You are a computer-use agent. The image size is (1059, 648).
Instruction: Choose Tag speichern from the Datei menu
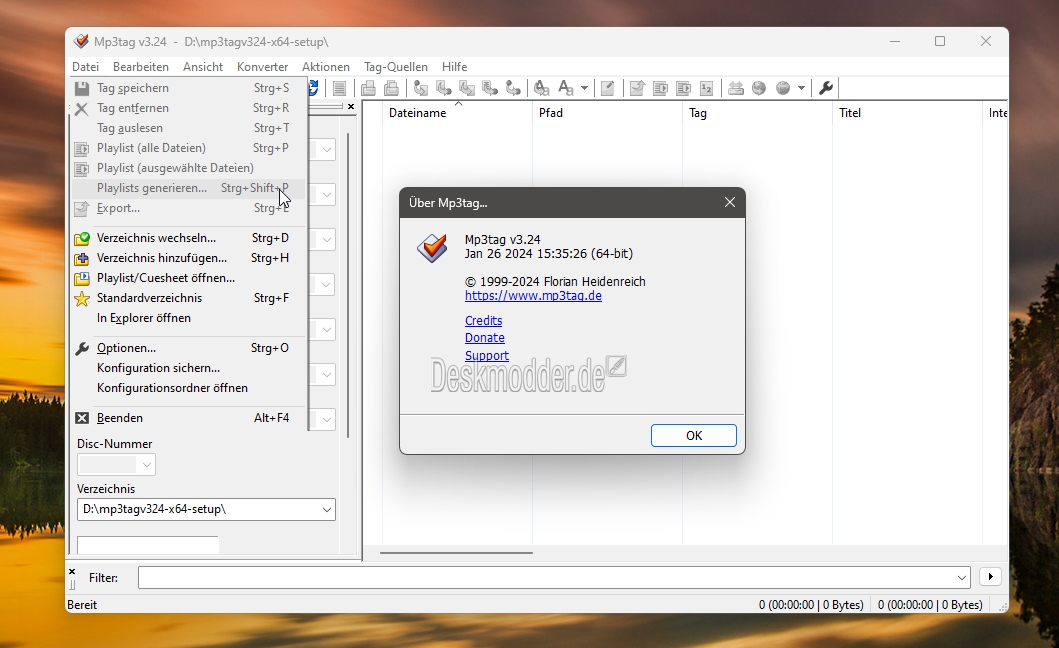click(x=188, y=88)
